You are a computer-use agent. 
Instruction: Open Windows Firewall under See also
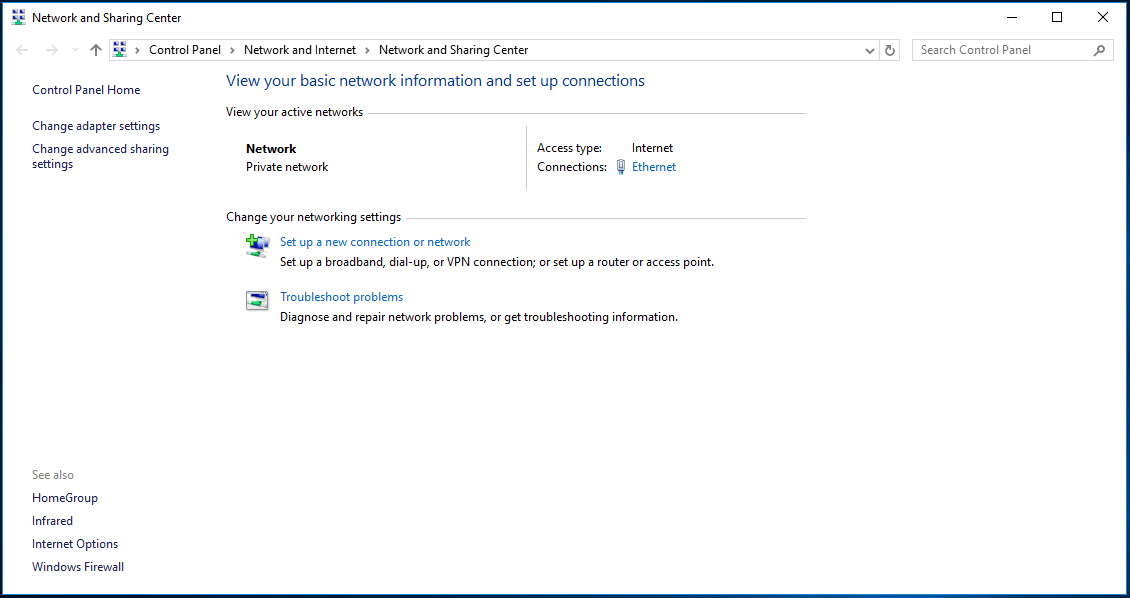click(x=78, y=567)
